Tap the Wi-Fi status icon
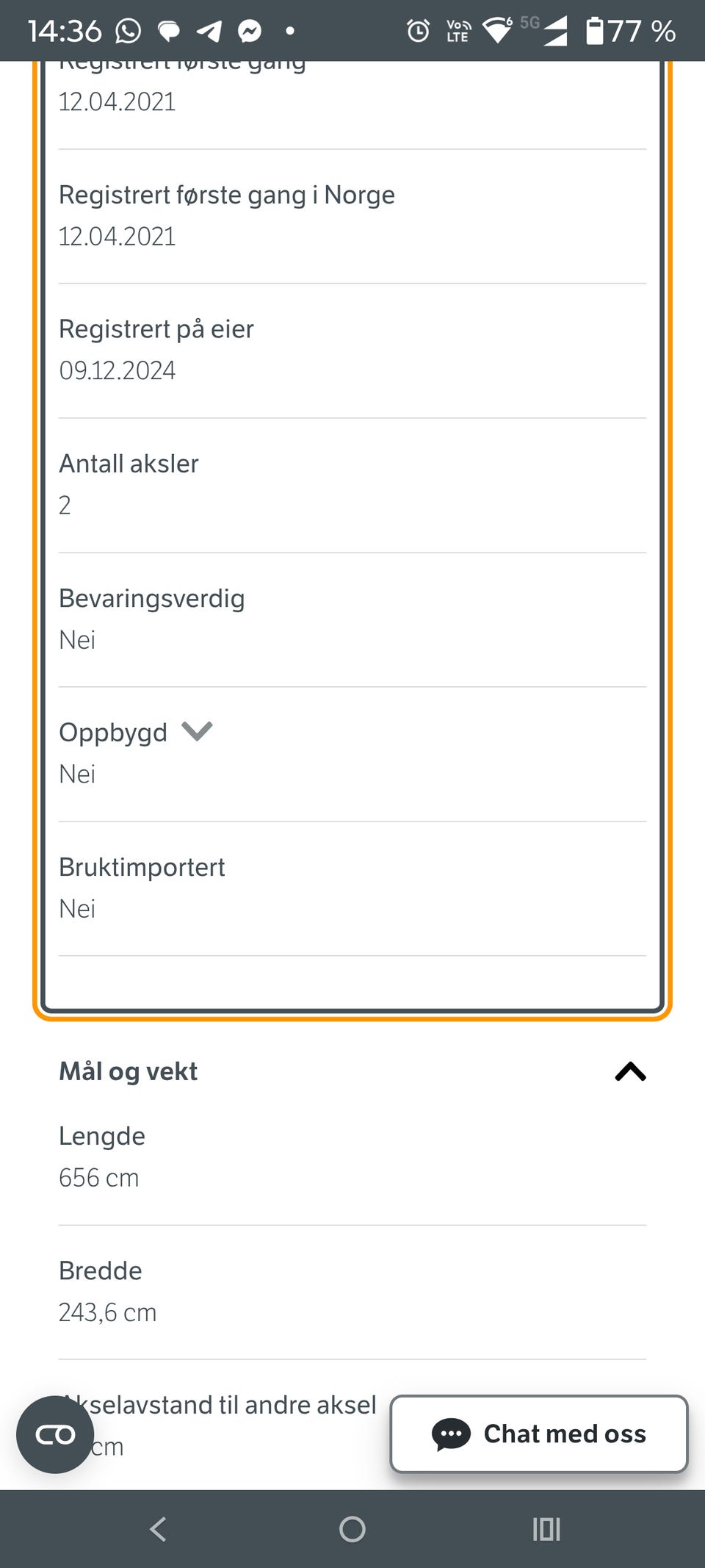 497,31
